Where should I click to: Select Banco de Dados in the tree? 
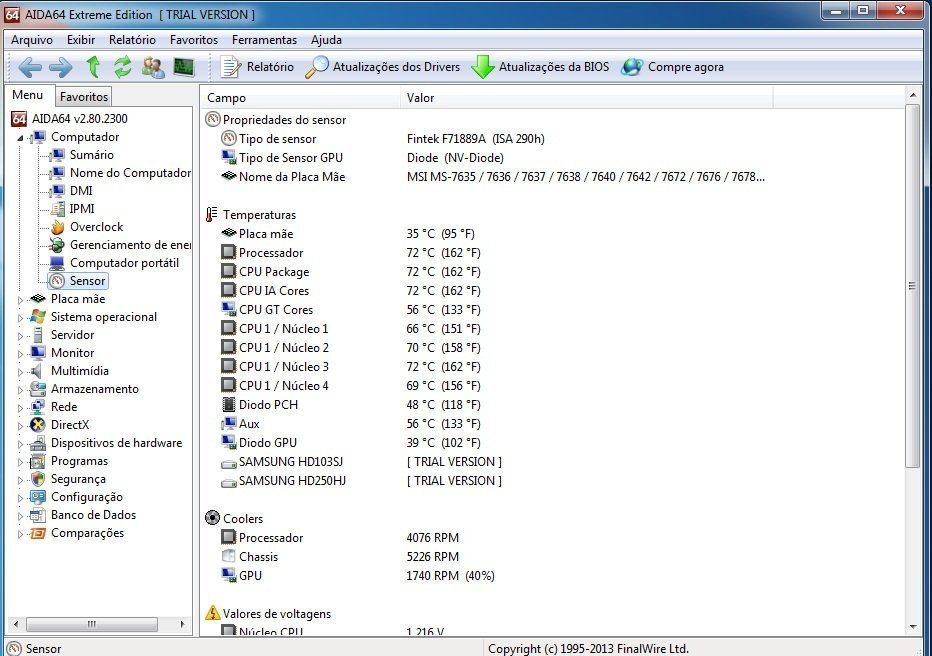93,515
